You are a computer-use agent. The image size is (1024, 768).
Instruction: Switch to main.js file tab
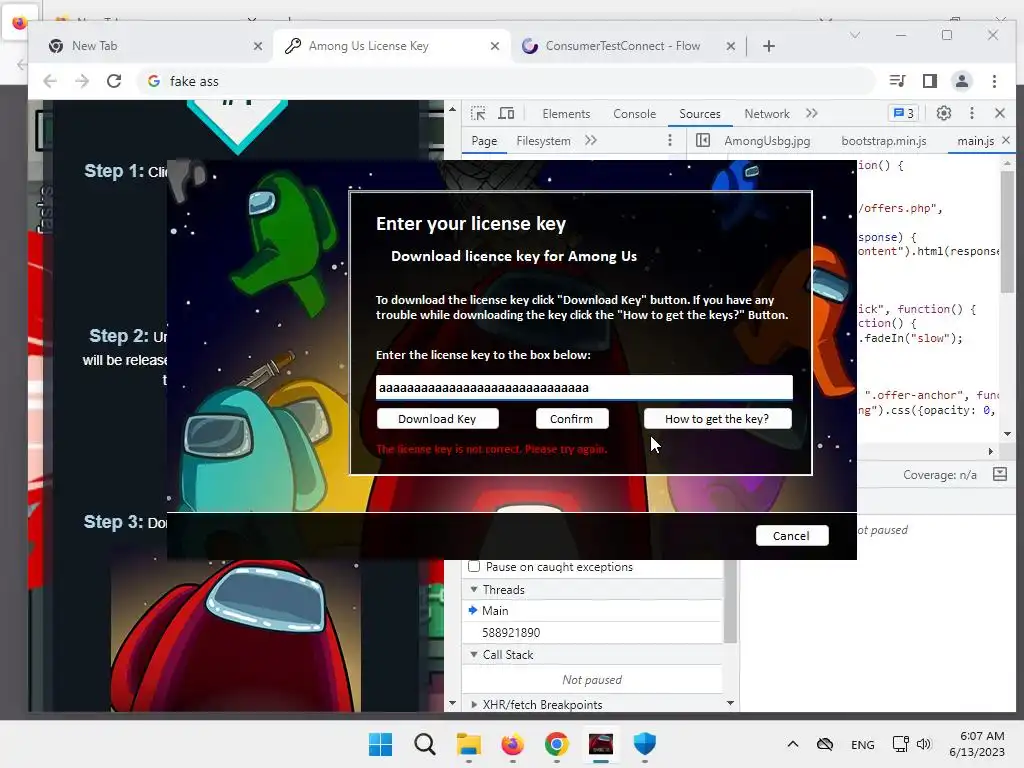click(975, 141)
